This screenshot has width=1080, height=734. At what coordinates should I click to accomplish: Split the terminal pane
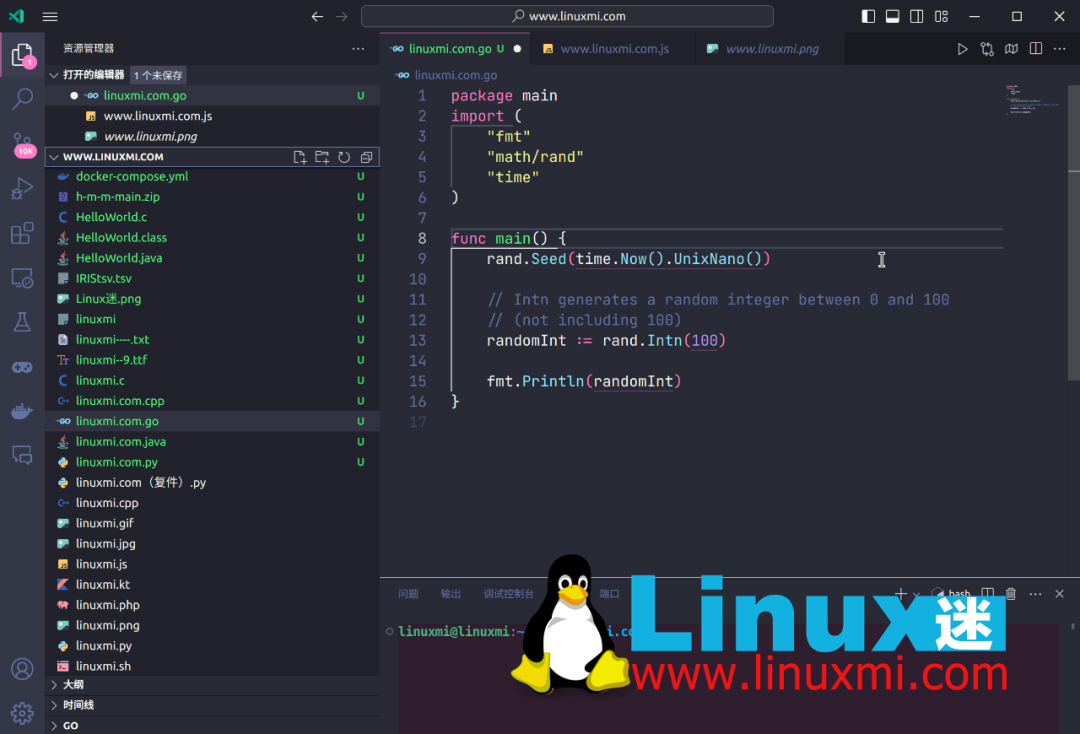(988, 594)
